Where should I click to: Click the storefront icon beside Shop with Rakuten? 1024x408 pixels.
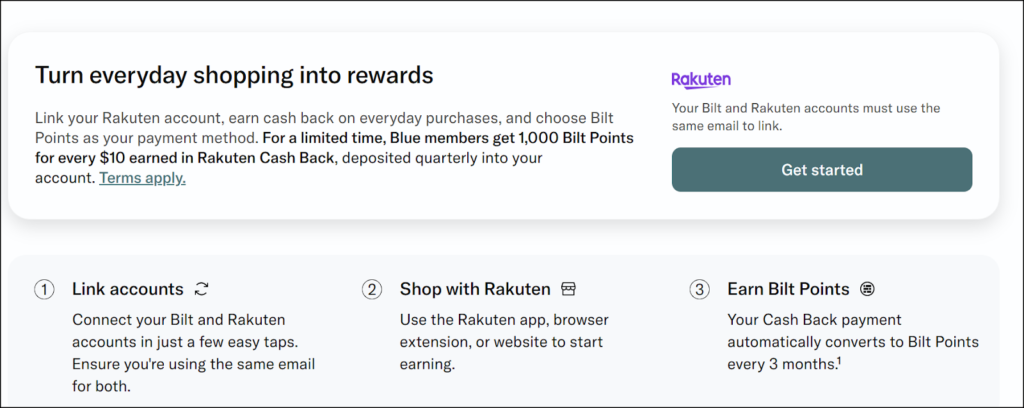pos(569,289)
